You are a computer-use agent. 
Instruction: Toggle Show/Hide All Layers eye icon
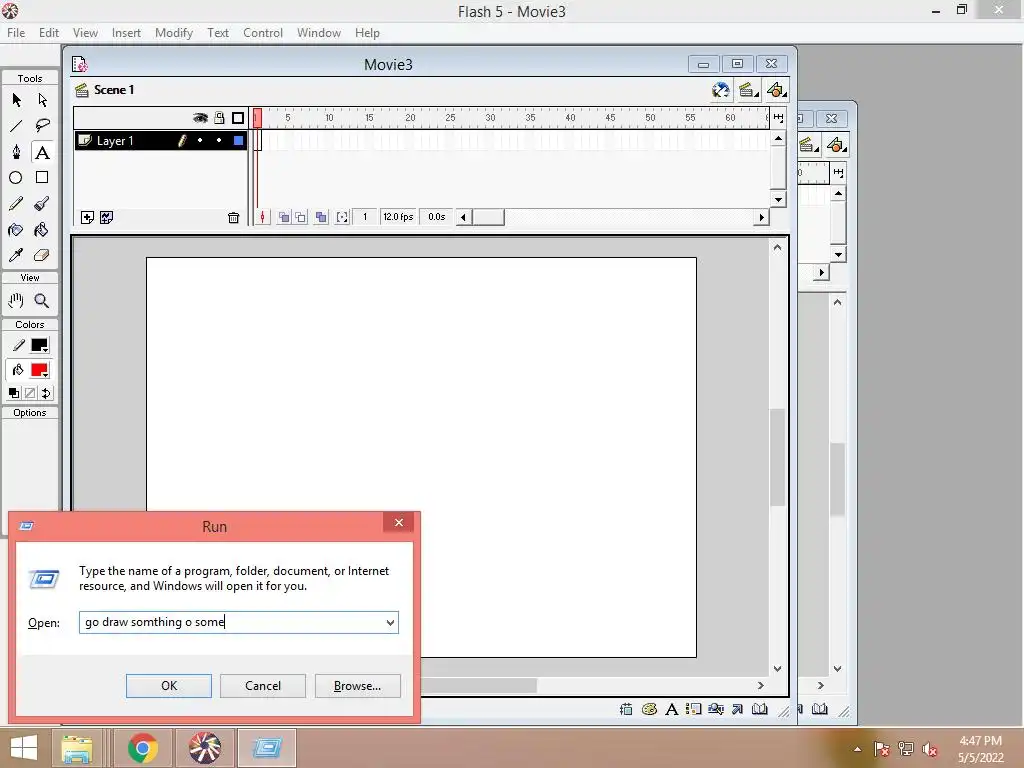click(x=200, y=118)
